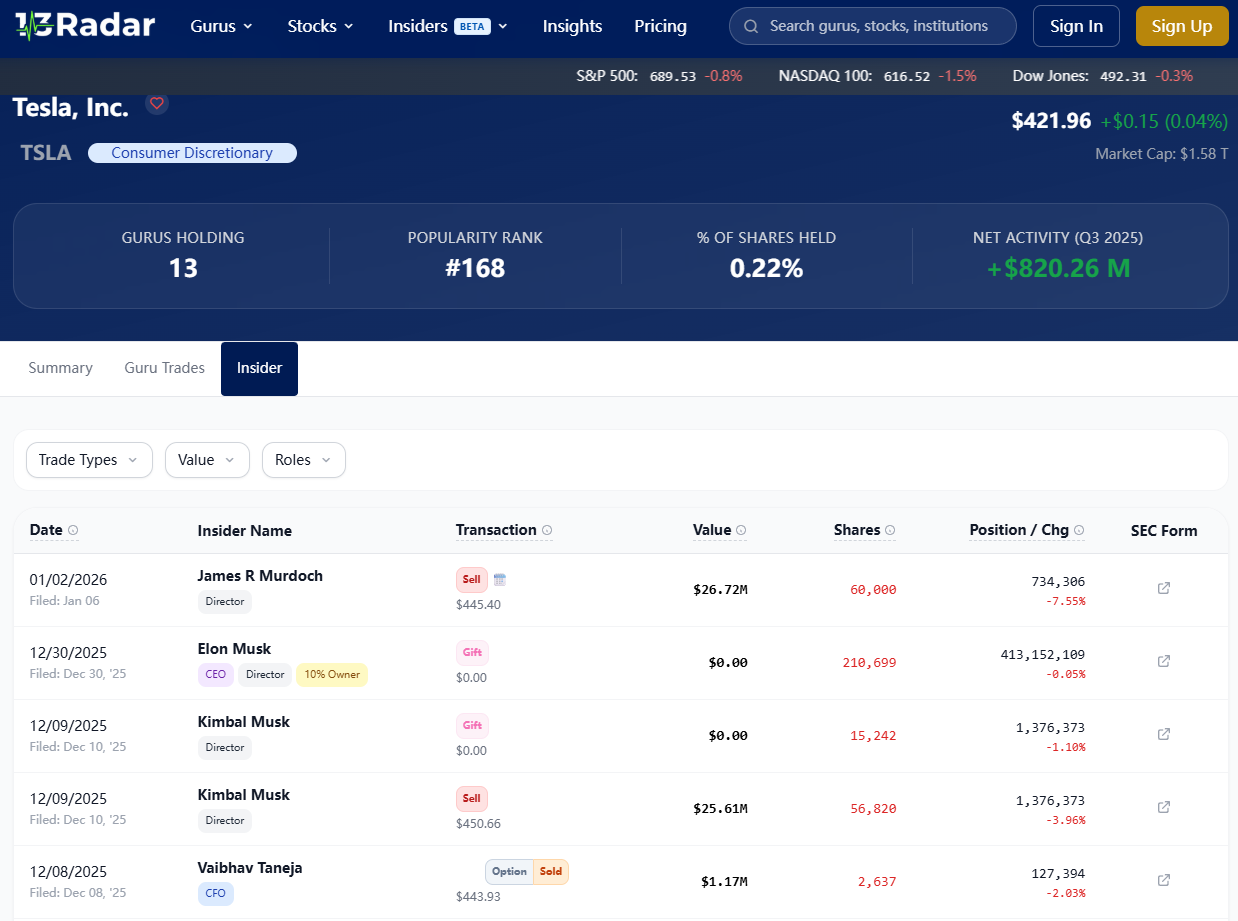Click the $1.17M value cell
The height and width of the screenshot is (921, 1238).
tap(724, 881)
